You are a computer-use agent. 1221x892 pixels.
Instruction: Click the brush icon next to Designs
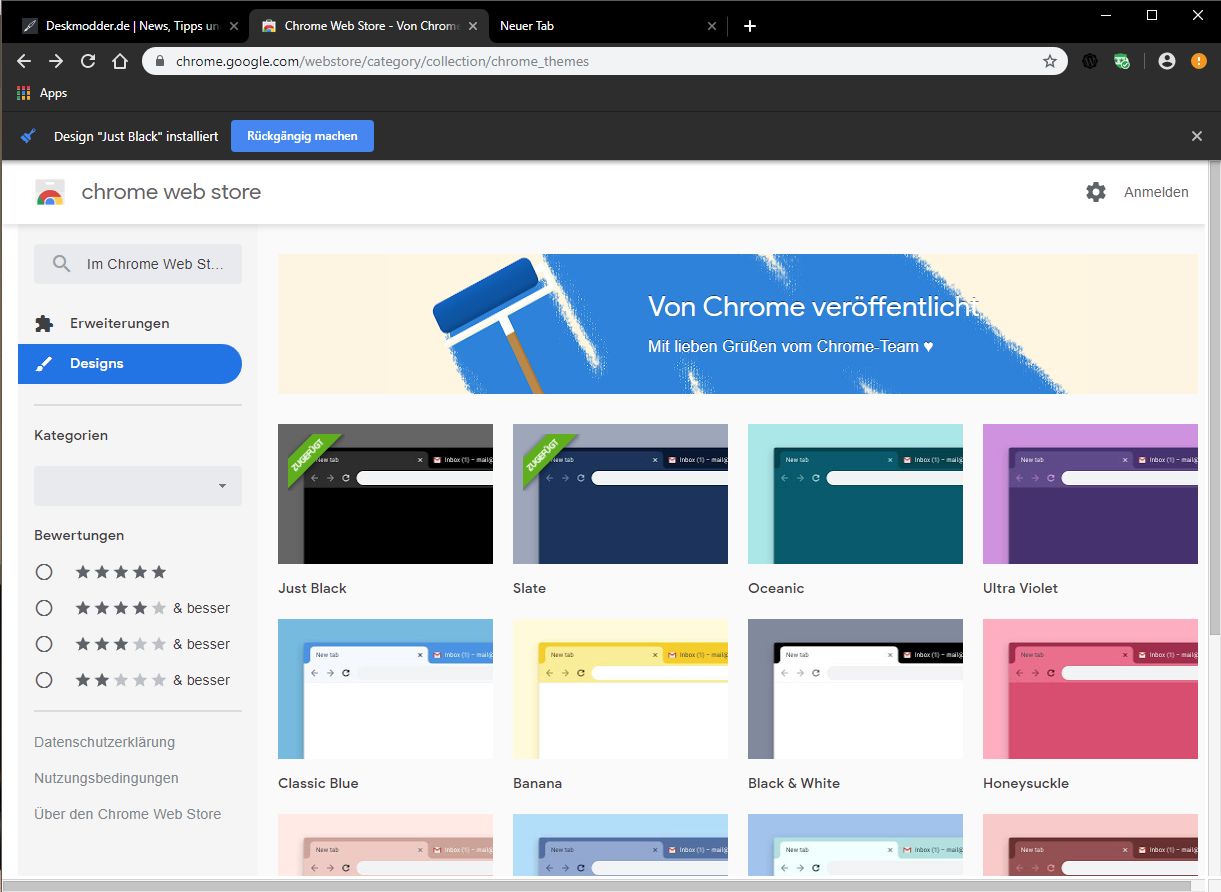tap(44, 364)
